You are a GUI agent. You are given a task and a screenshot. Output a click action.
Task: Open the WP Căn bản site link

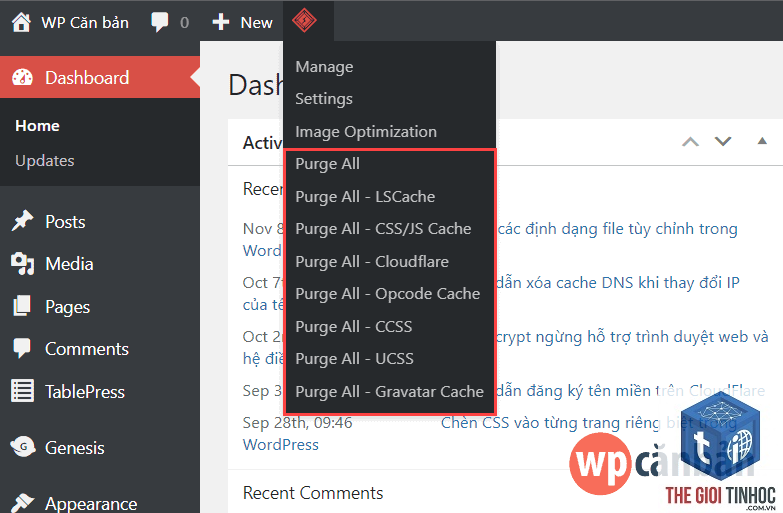pyautogui.click(x=85, y=22)
